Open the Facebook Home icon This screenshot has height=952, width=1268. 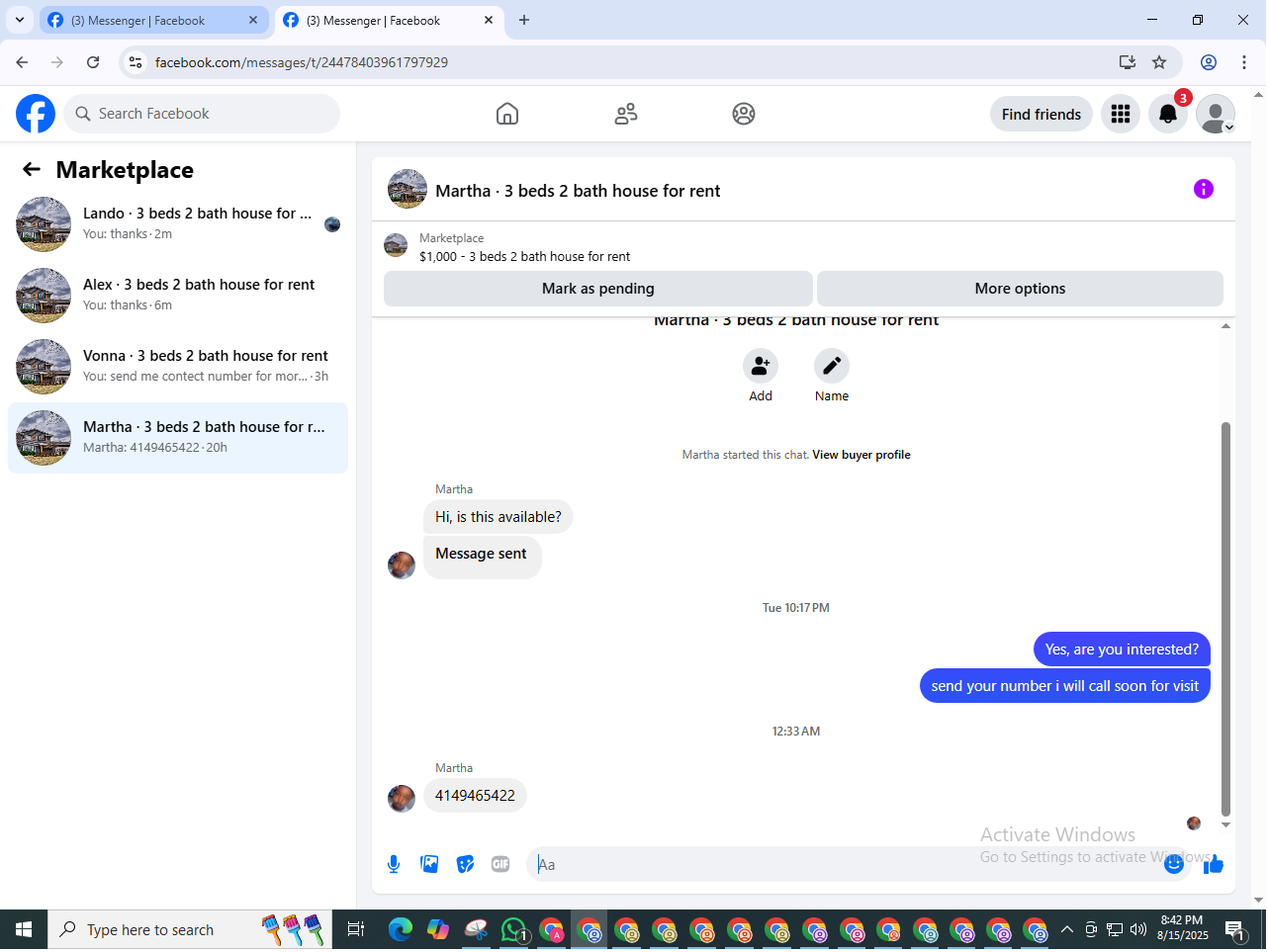pyautogui.click(x=507, y=114)
